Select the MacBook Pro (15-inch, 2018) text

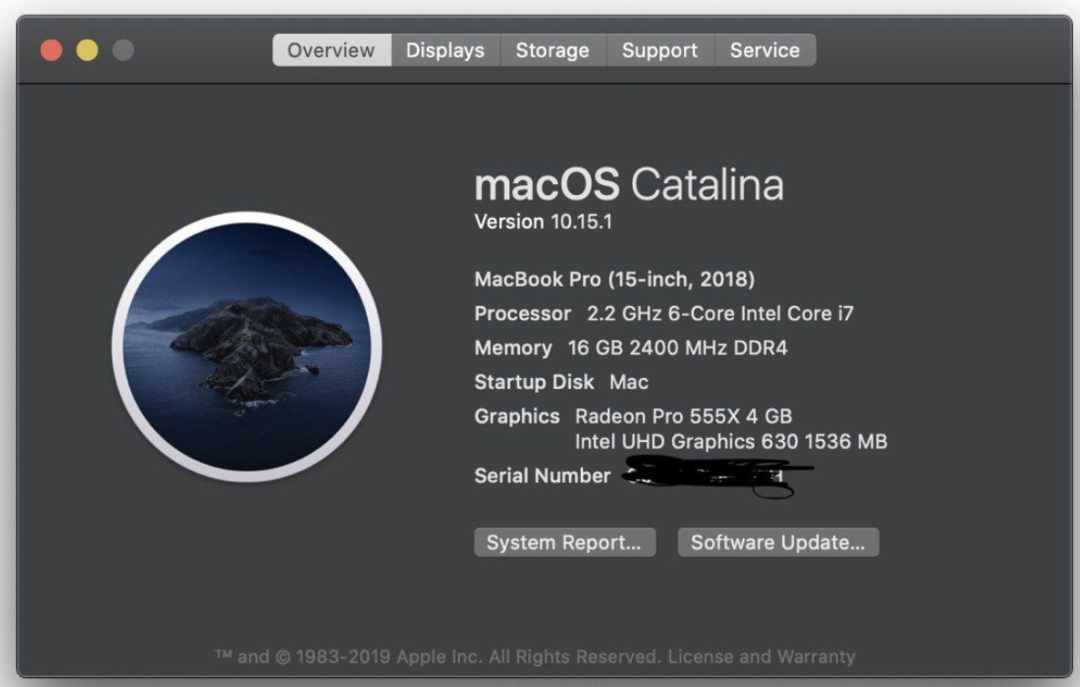[x=614, y=279]
